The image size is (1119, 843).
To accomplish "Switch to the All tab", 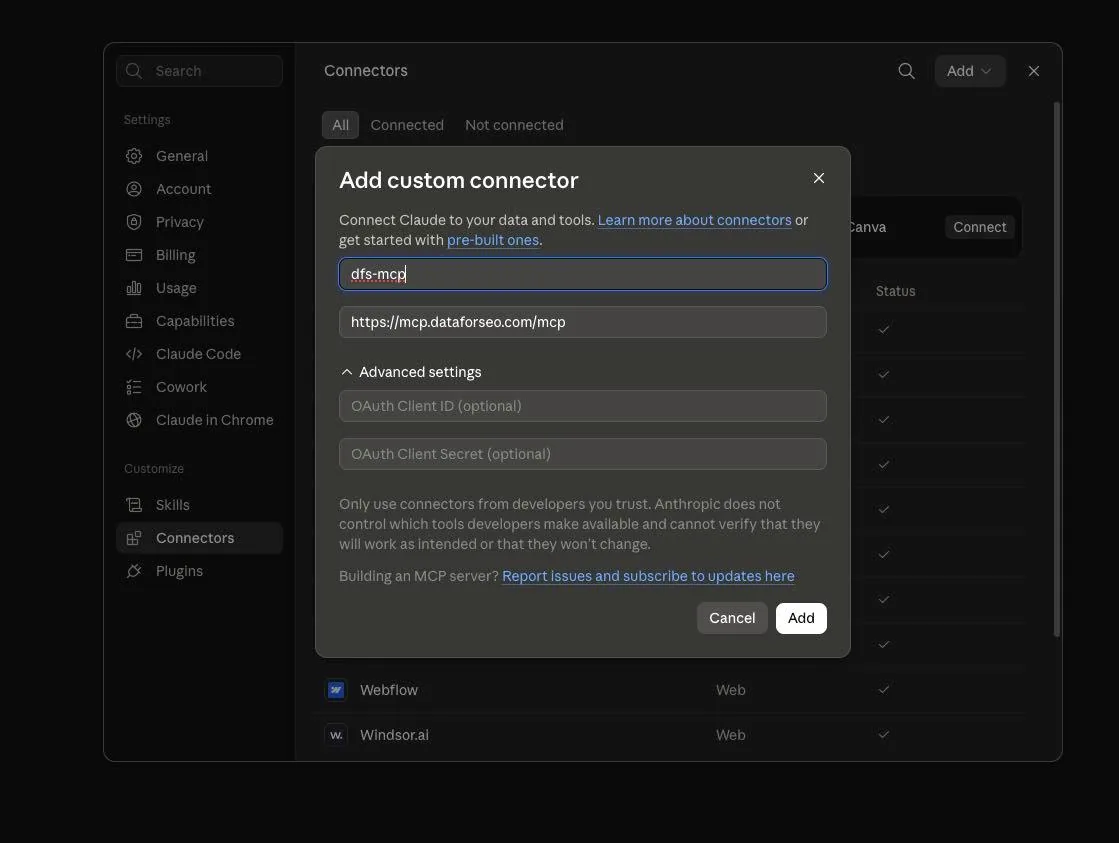I will click(x=340, y=125).
